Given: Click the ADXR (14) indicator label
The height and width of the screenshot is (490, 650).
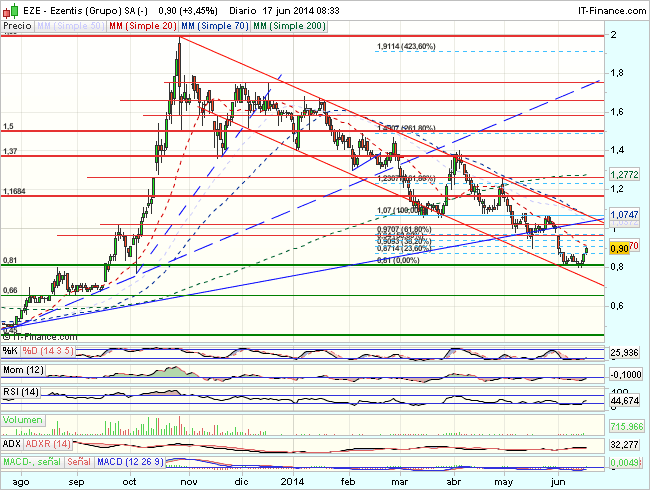Looking at the screenshot, I should (x=47, y=443).
